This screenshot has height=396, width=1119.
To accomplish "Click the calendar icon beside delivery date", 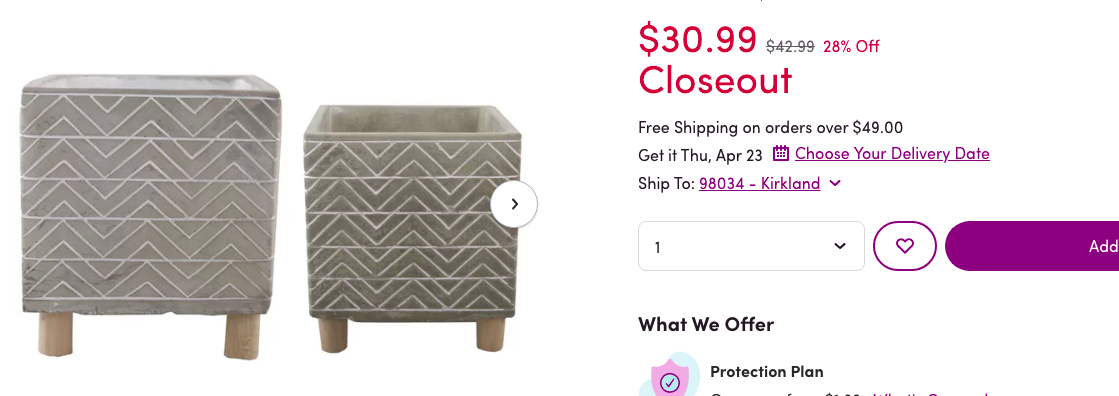I will click(x=781, y=153).
